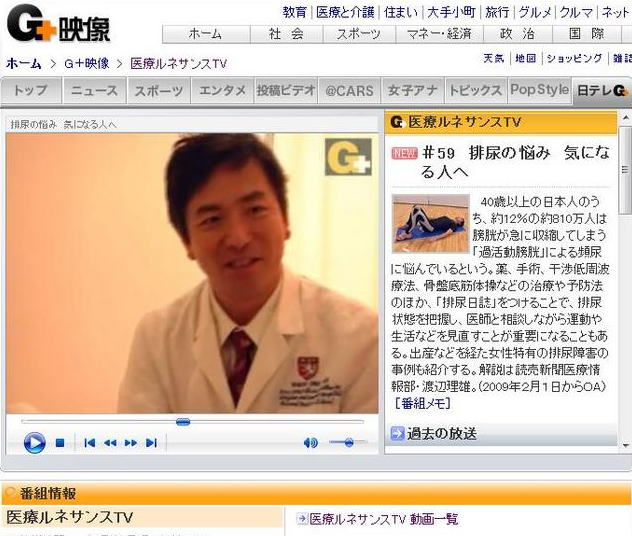The width and height of the screenshot is (632, 536).
Task: Open 国際 navigation item
Action: point(586,34)
